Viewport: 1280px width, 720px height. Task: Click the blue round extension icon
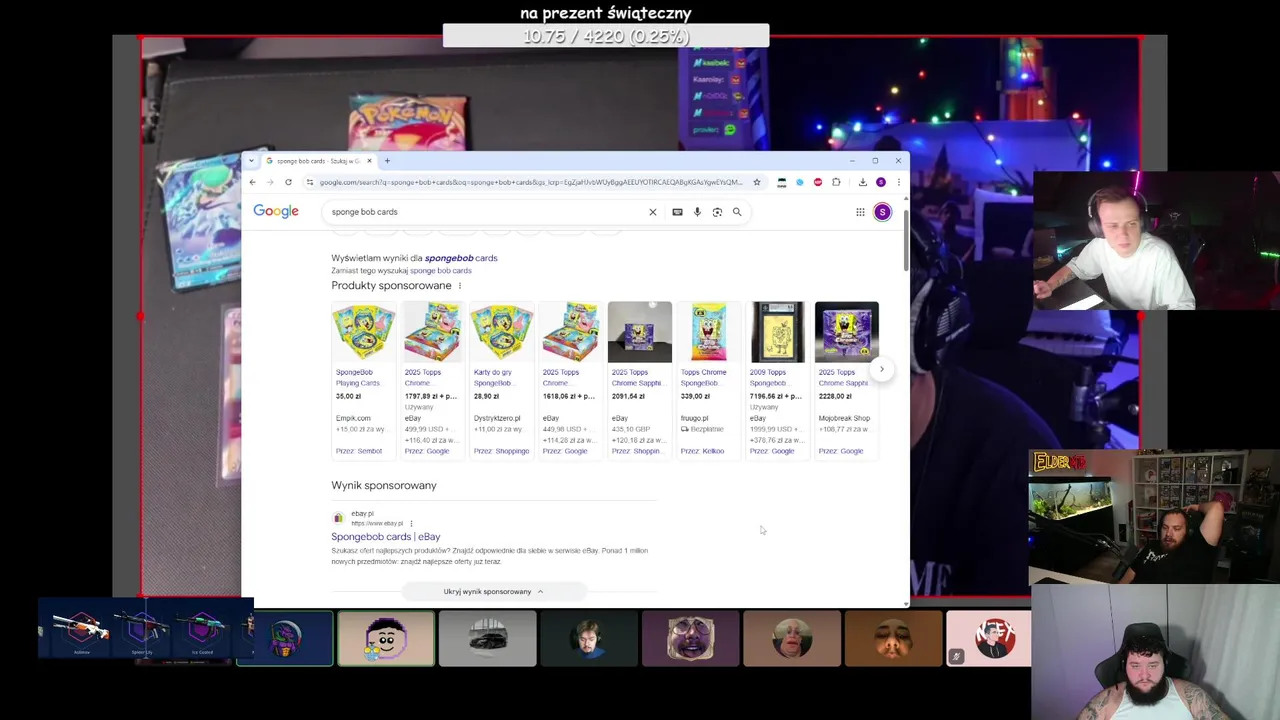coord(800,182)
